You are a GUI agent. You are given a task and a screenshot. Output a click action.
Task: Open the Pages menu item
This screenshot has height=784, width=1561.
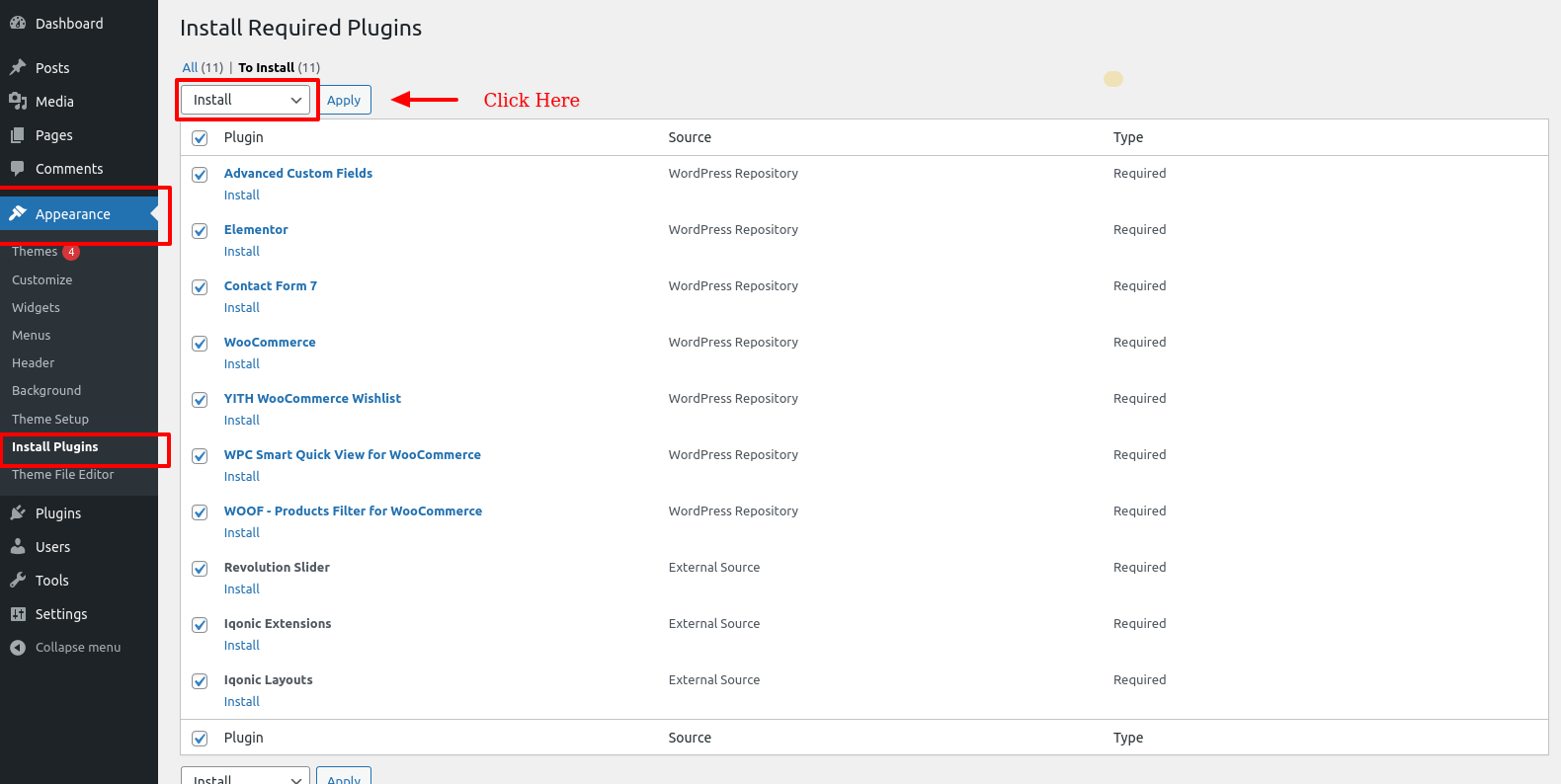(x=79, y=135)
